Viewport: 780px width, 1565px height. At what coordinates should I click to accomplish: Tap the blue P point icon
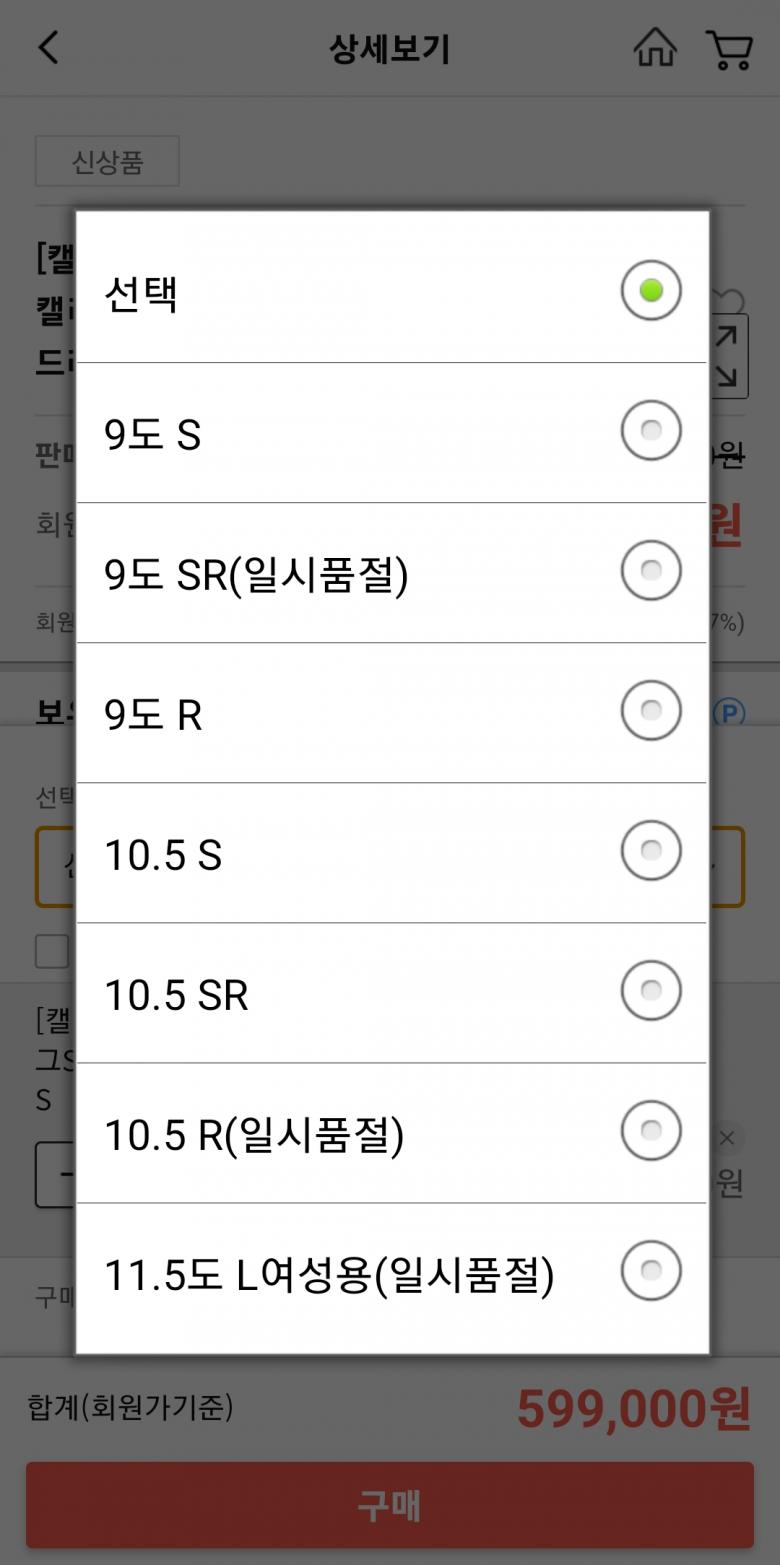point(729,713)
